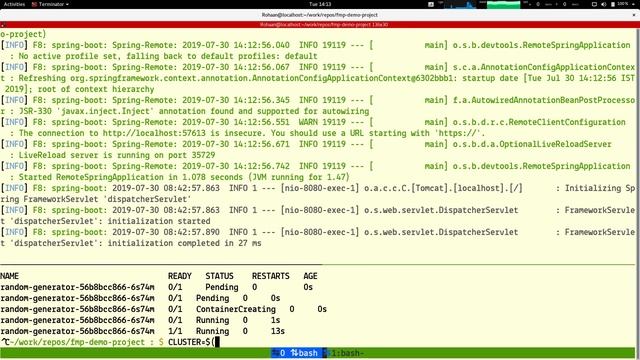Click the red terminal titlebar
Image resolution: width=640 pixels, height=360 pixels.
coord(320,24)
